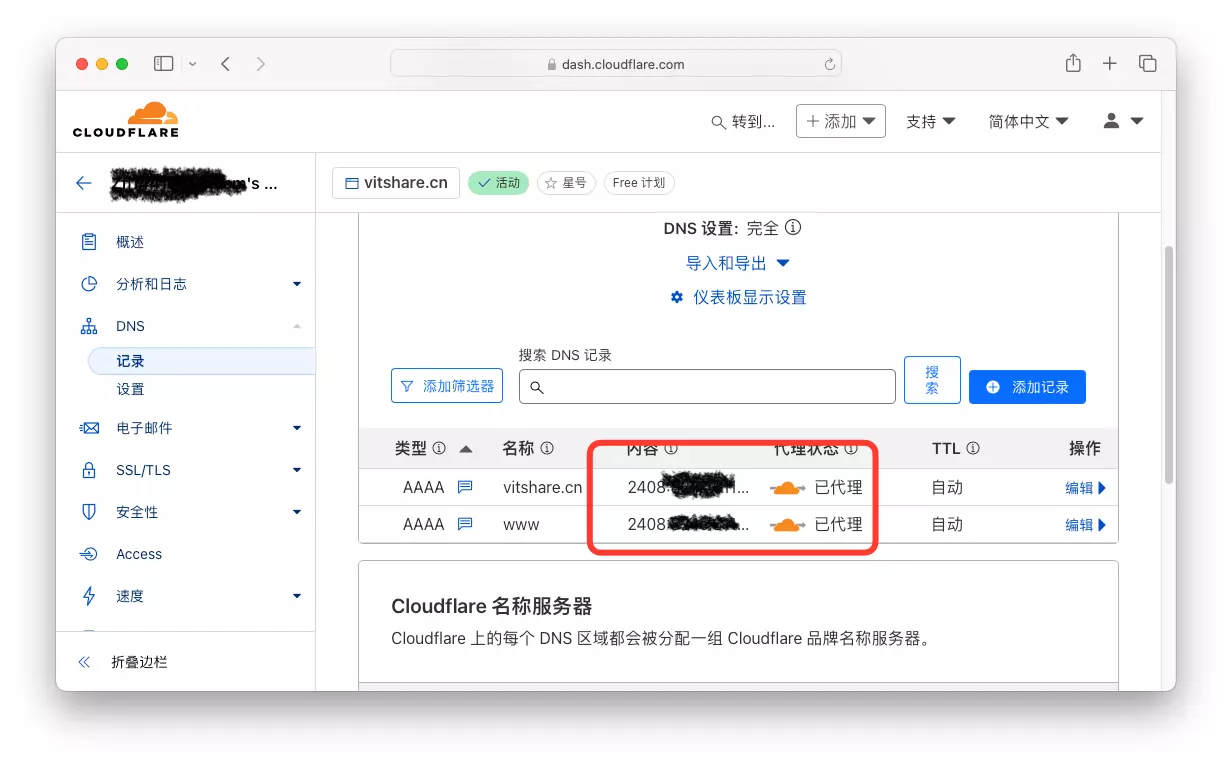Expand SSL/TLS sidebar section arrow
Image resolution: width=1232 pixels, height=765 pixels.
297,470
